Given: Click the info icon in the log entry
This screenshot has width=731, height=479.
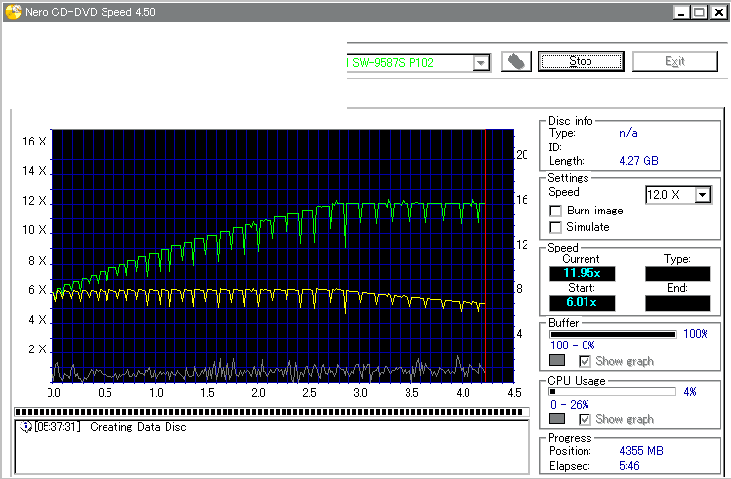Looking at the screenshot, I should 26,427.
